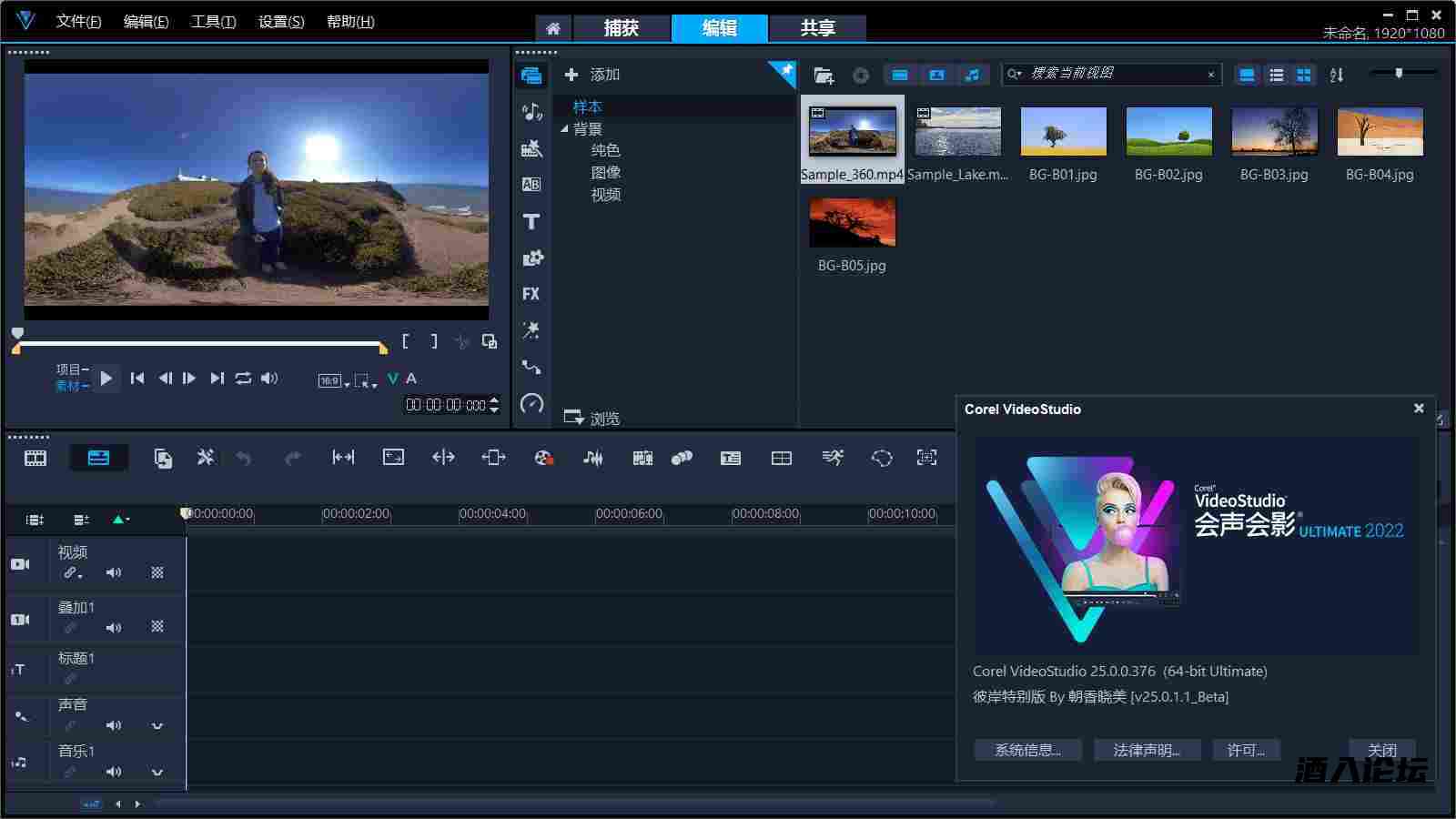Mute the 视频 track speaker
This screenshot has width=1456, height=819.
(113, 572)
